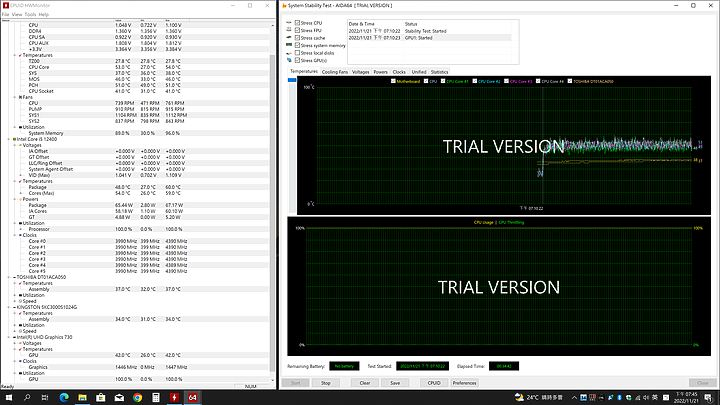
Task: Collapse the Fans section in HWMonitor
Action: tap(15, 97)
